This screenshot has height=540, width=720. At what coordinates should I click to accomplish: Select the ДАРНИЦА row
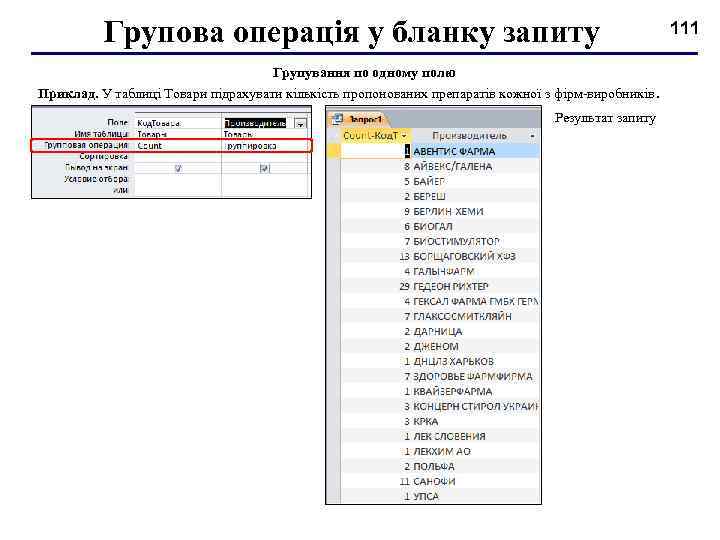[440, 331]
